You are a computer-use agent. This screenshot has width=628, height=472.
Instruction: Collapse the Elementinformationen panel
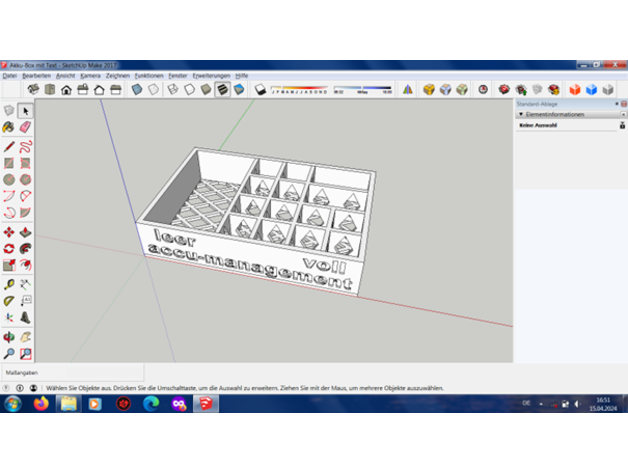(520, 114)
